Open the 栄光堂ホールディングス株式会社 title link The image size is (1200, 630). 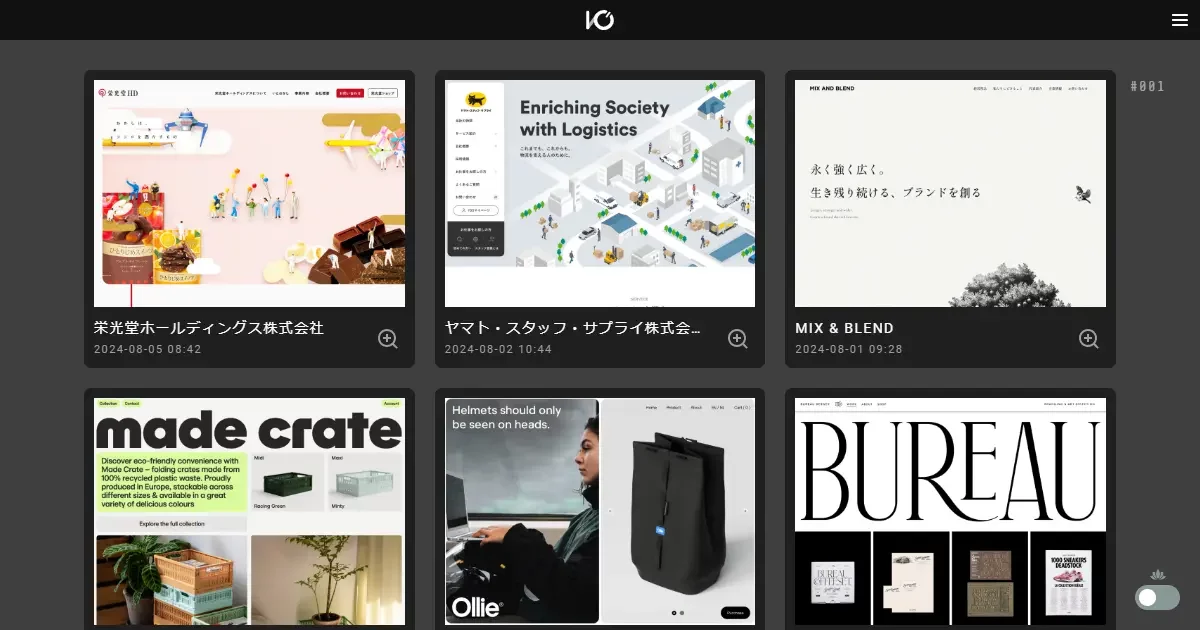[x=209, y=328]
